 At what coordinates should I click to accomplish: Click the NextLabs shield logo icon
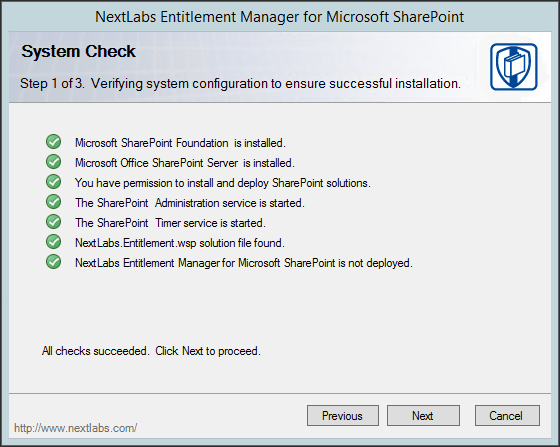[514, 67]
